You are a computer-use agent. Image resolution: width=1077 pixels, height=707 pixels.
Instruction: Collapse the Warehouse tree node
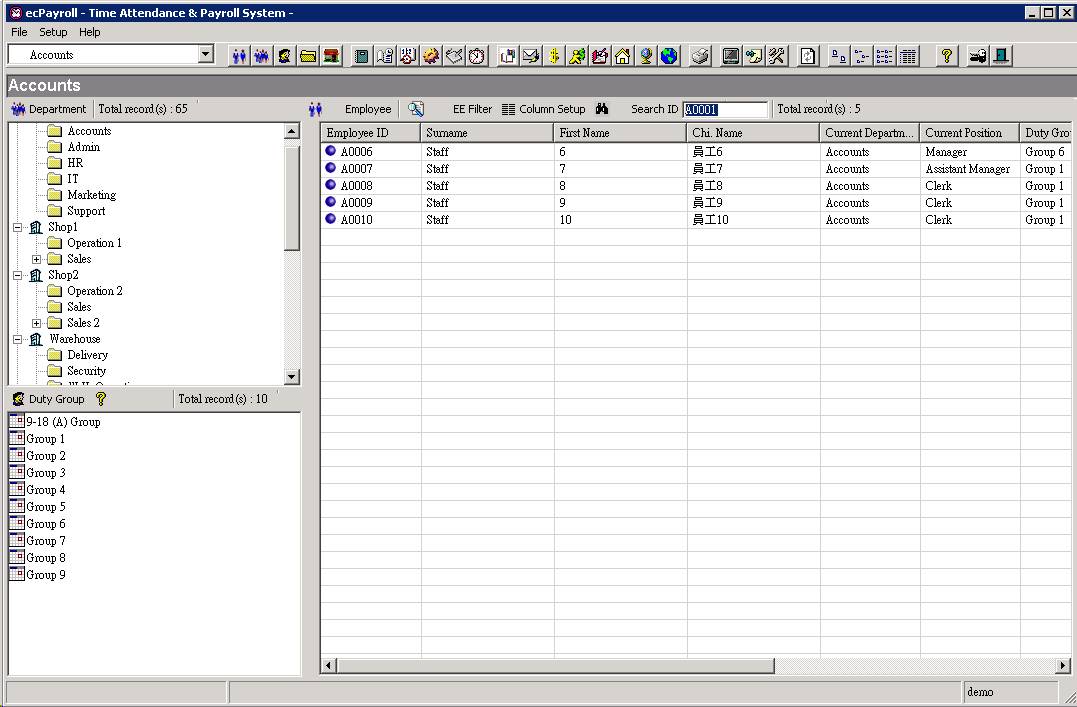18,339
